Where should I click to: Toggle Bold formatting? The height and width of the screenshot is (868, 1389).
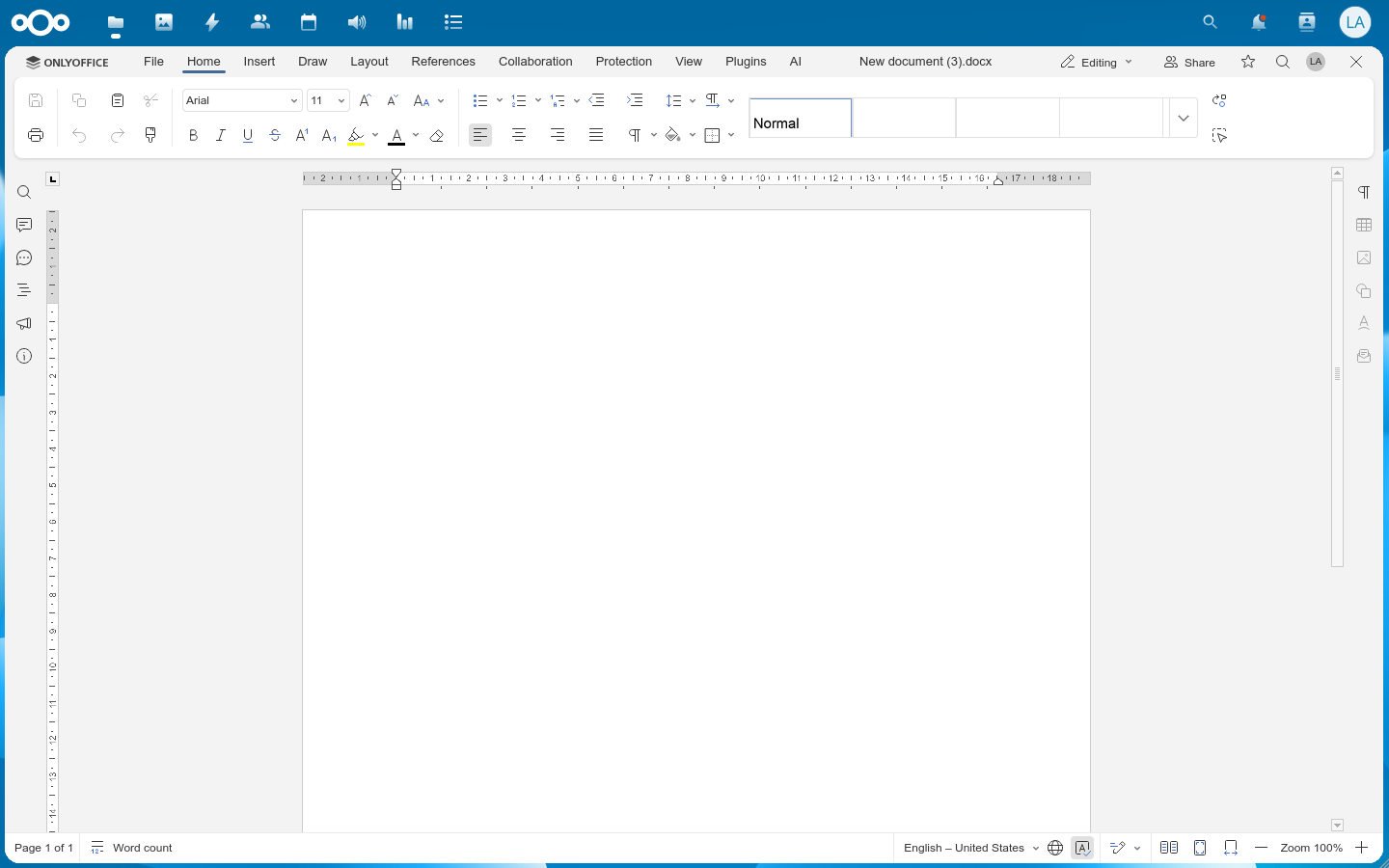pyautogui.click(x=194, y=136)
